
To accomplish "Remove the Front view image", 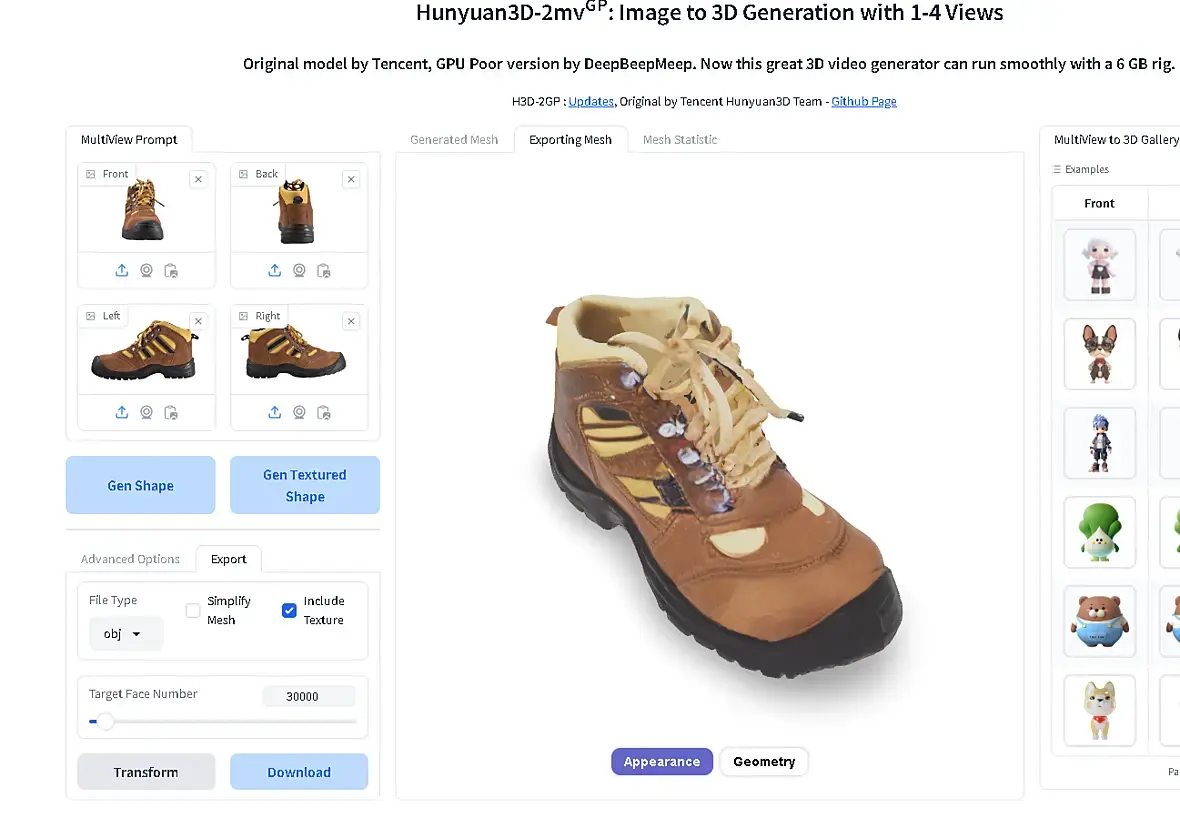I will click(198, 179).
